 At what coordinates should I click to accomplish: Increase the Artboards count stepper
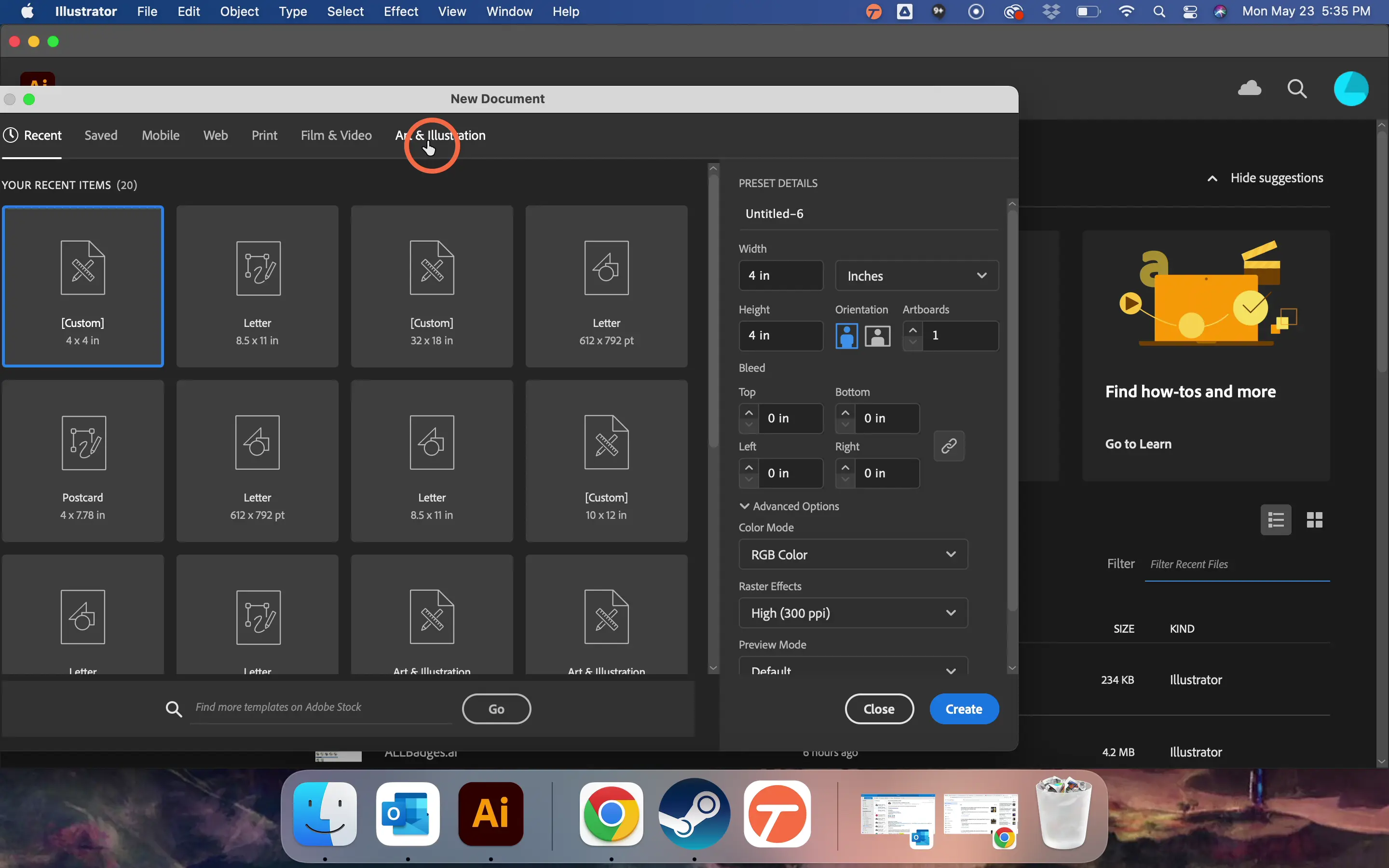[x=912, y=329]
